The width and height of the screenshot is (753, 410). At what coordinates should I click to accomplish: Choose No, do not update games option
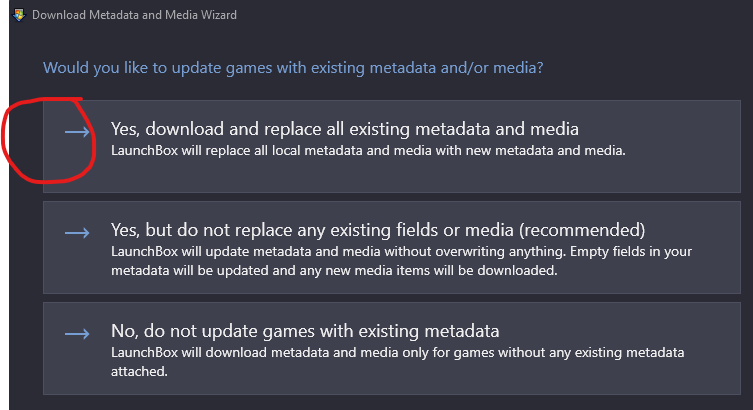pyautogui.click(x=305, y=331)
